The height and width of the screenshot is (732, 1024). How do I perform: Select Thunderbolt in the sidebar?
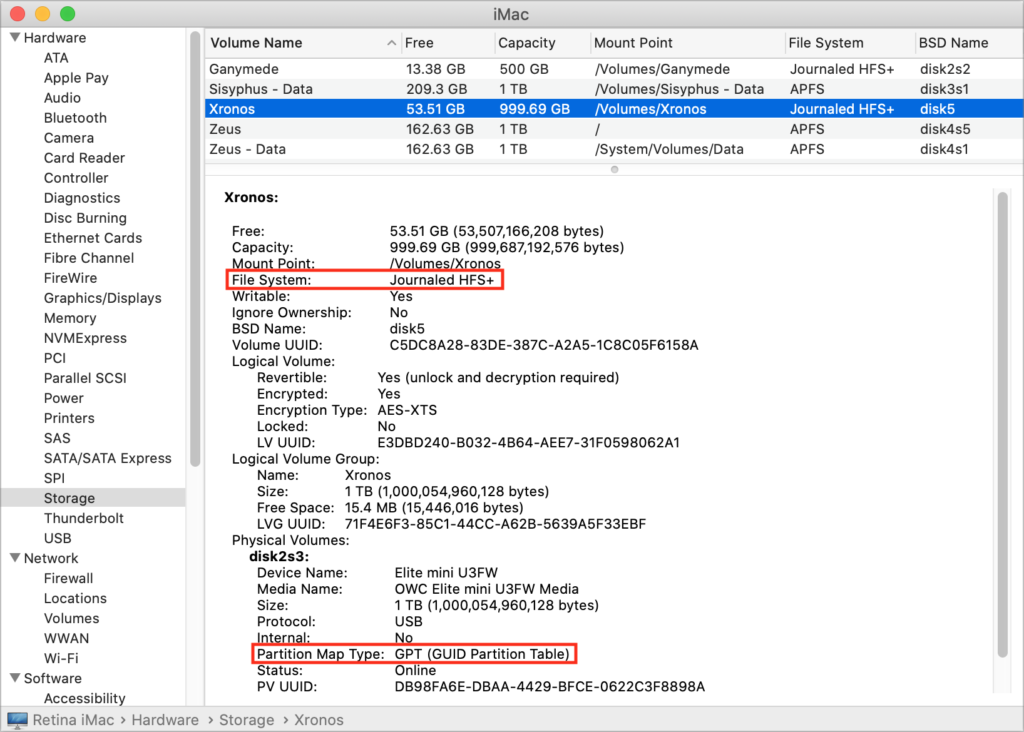click(x=83, y=518)
